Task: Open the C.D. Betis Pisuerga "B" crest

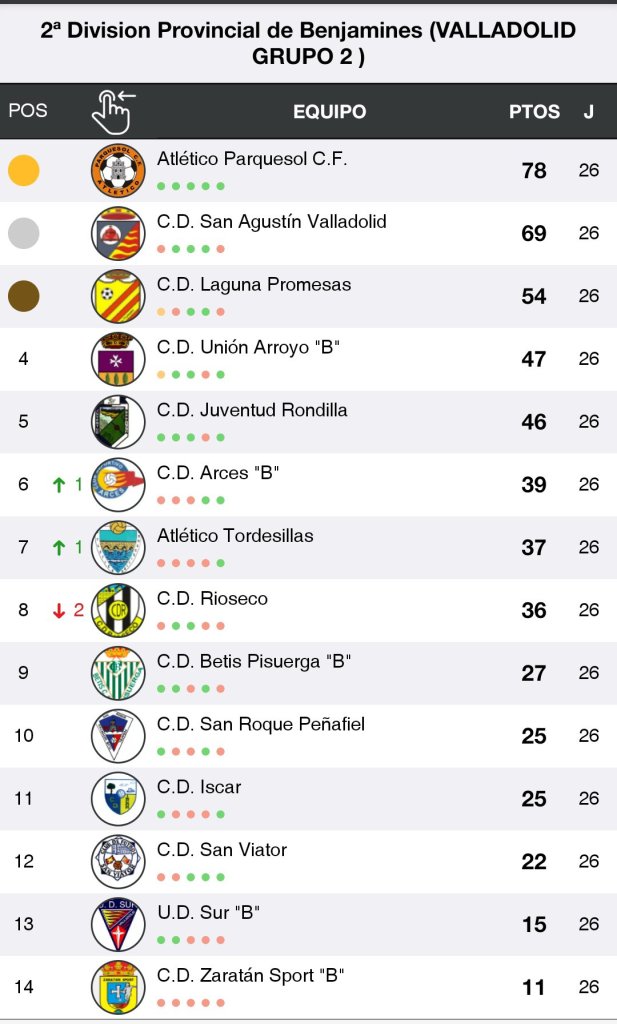Action: click(x=118, y=673)
